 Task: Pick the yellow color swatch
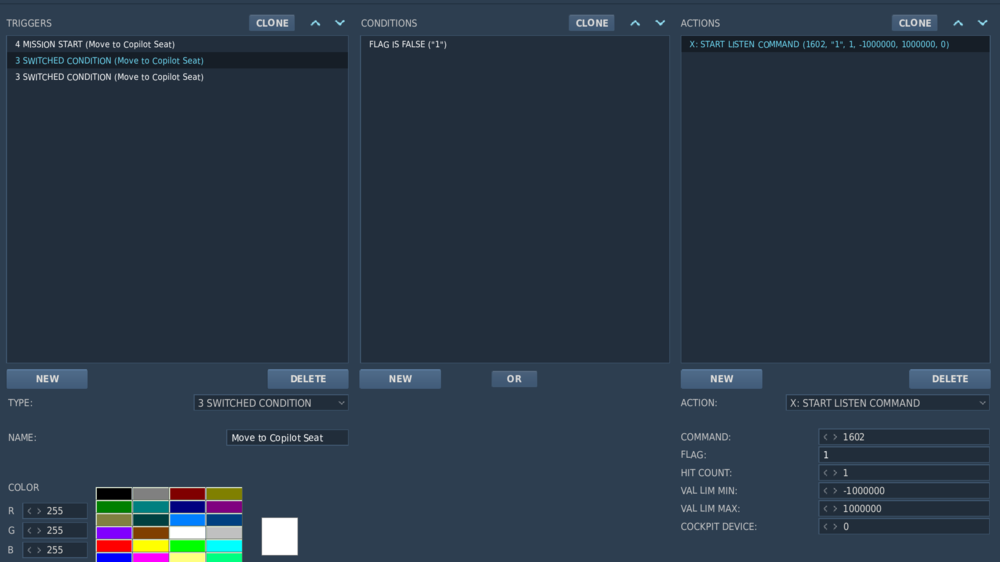tap(151, 546)
